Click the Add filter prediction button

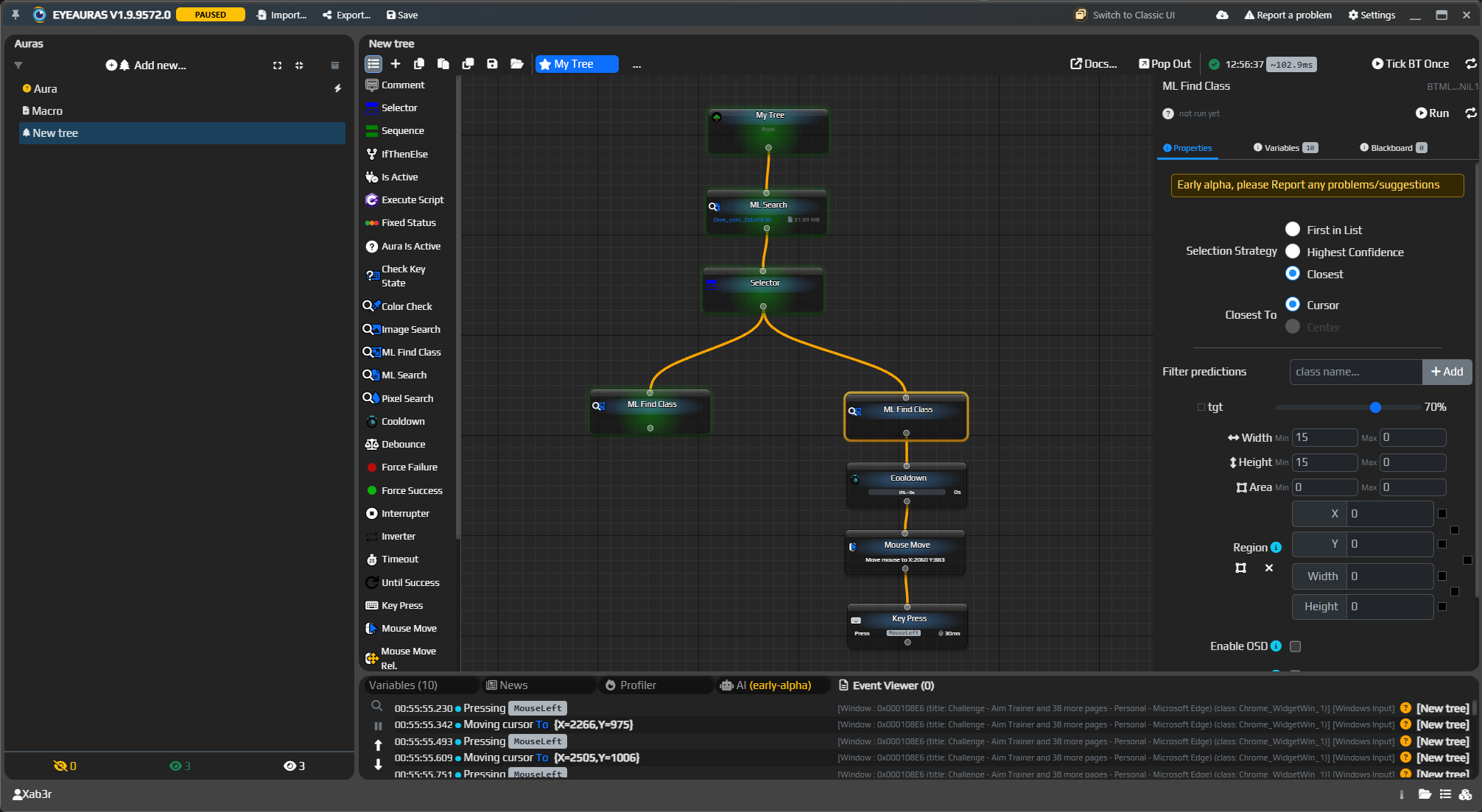1447,372
